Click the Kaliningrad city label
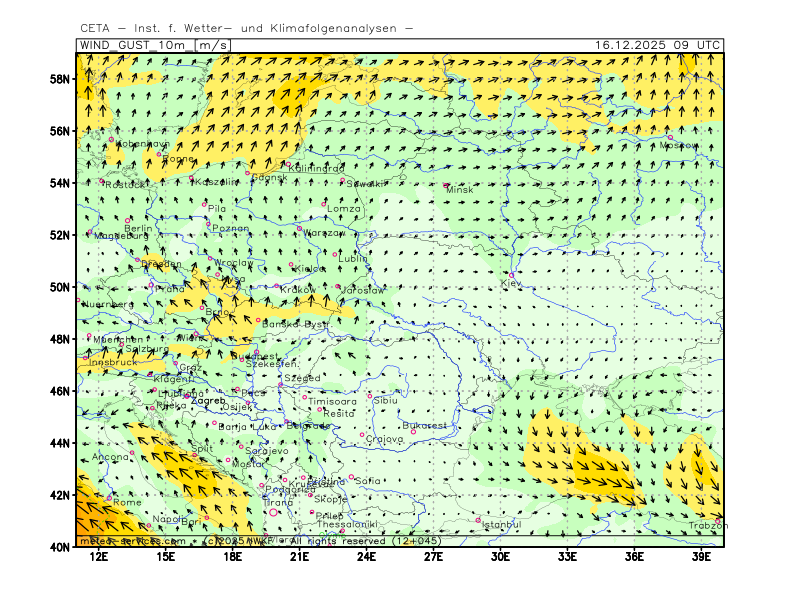The height and width of the screenshot is (600, 800). [316, 168]
